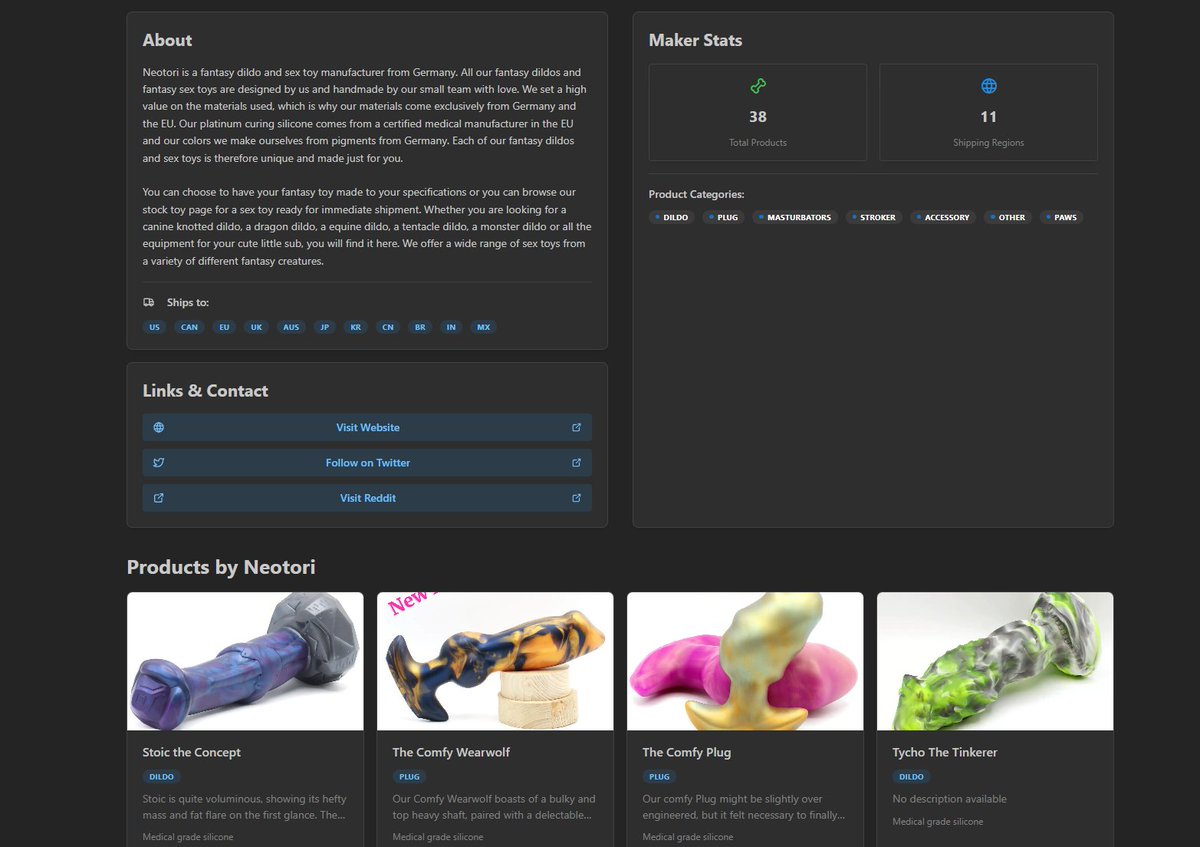The width and height of the screenshot is (1200, 847).
Task: Click the external arrow icon right of Visit Reddit
Action: tap(576, 497)
